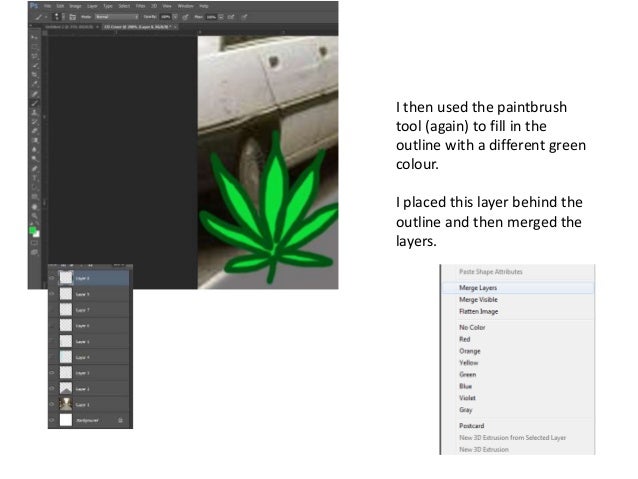This screenshot has width=638, height=479.
Task: Change screen mode icon in toolbox
Action: [35, 252]
